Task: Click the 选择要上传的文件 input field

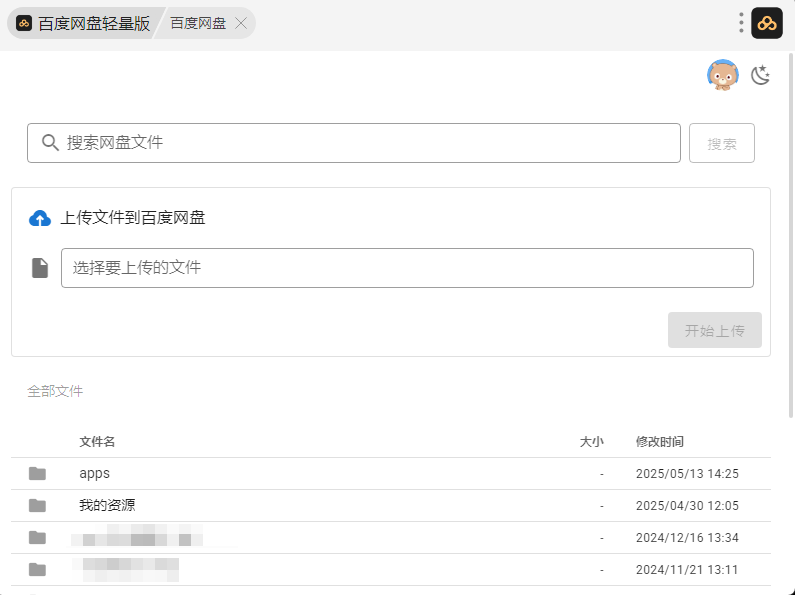Action: tap(407, 268)
